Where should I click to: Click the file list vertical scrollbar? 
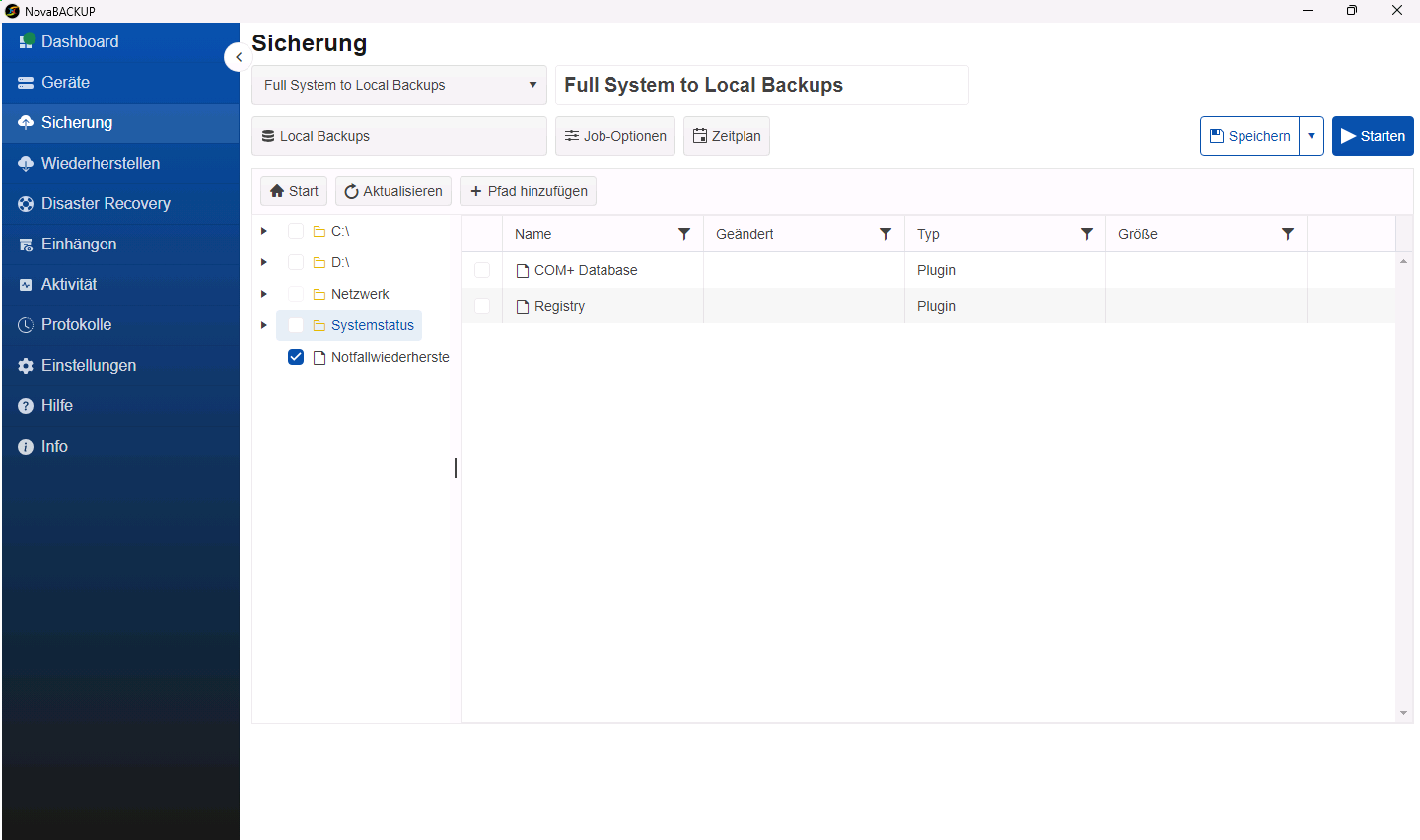1403,487
